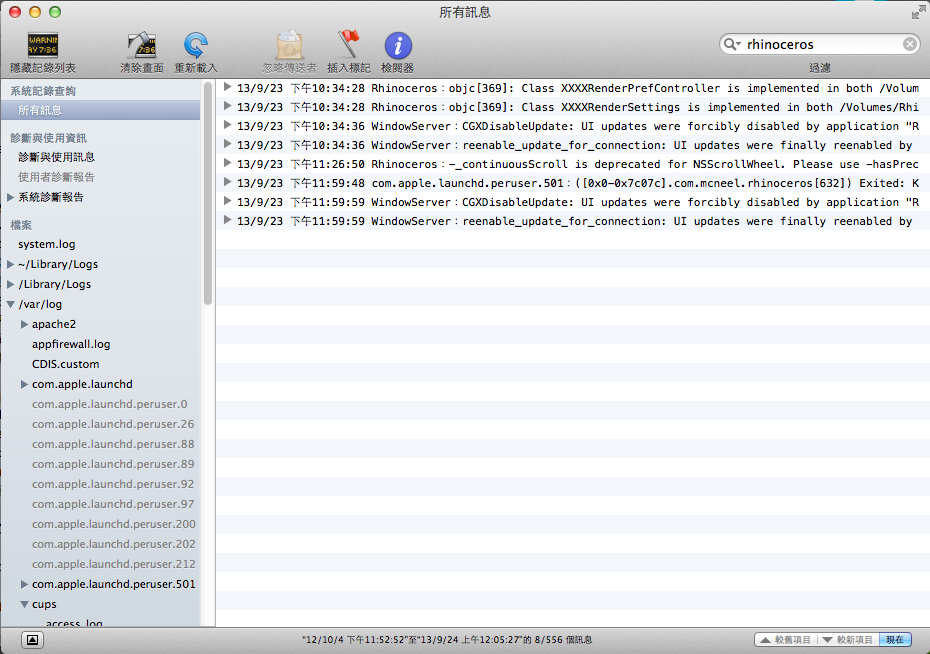Select com.apple.launchd.peruser.97
The image size is (930, 654).
(x=113, y=504)
